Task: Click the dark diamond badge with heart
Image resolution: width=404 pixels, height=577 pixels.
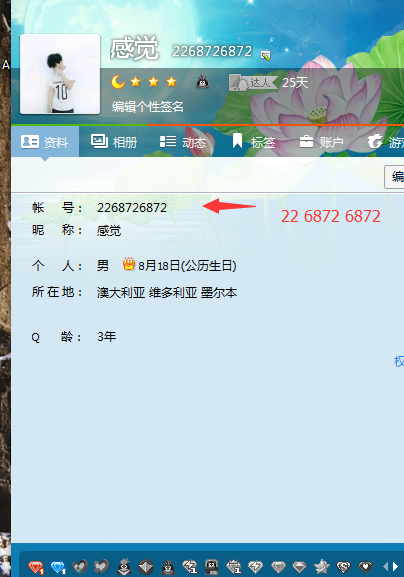Action: click(365, 567)
